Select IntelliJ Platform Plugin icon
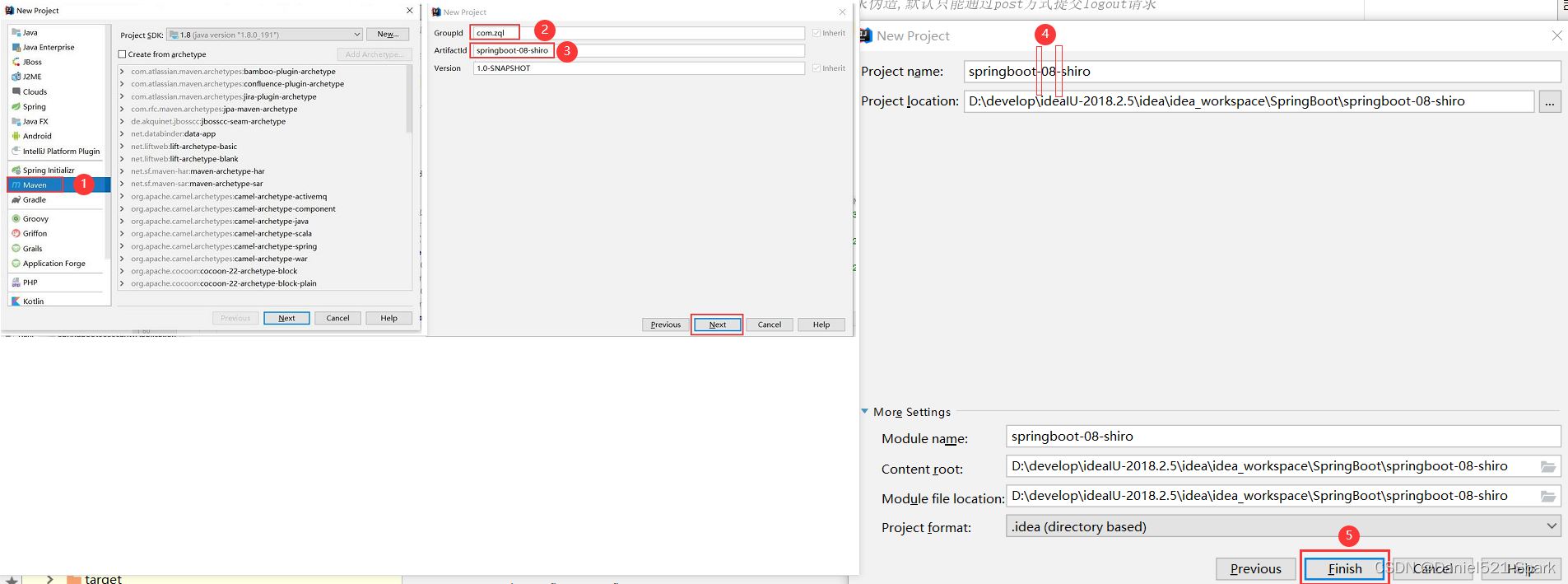Screen dimensions: 1568x584 tap(16, 151)
